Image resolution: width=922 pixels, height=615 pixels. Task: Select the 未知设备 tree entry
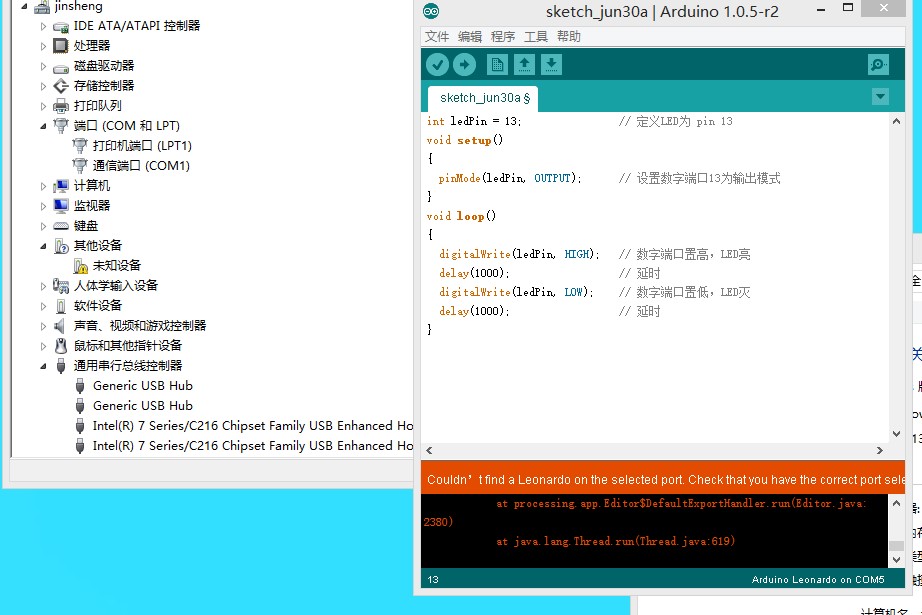coord(117,266)
